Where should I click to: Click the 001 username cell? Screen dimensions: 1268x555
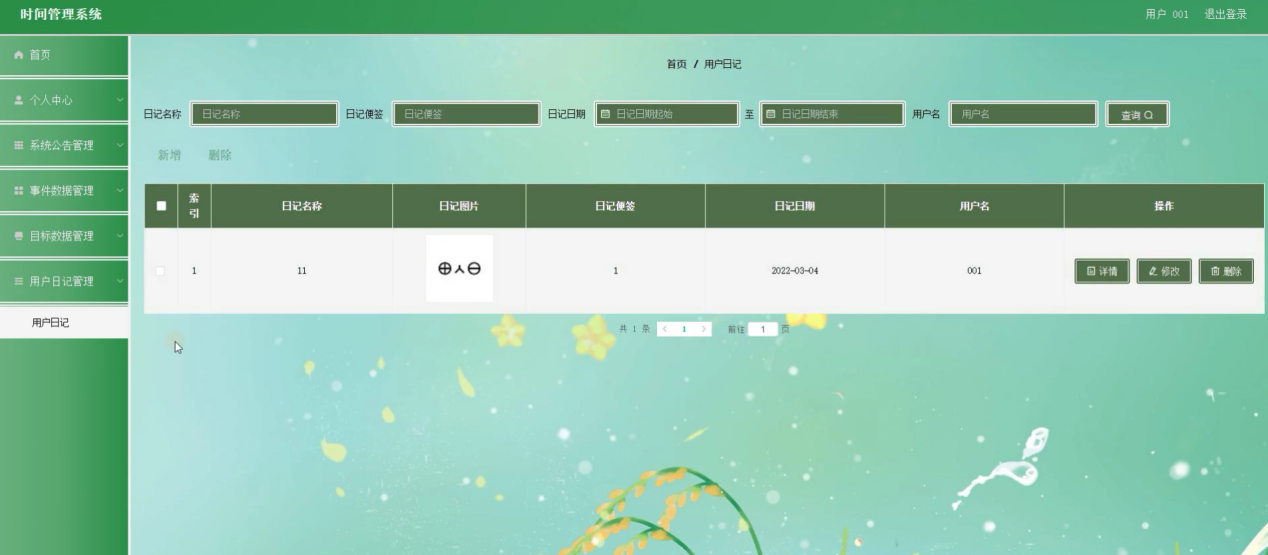pyautogui.click(x=974, y=271)
